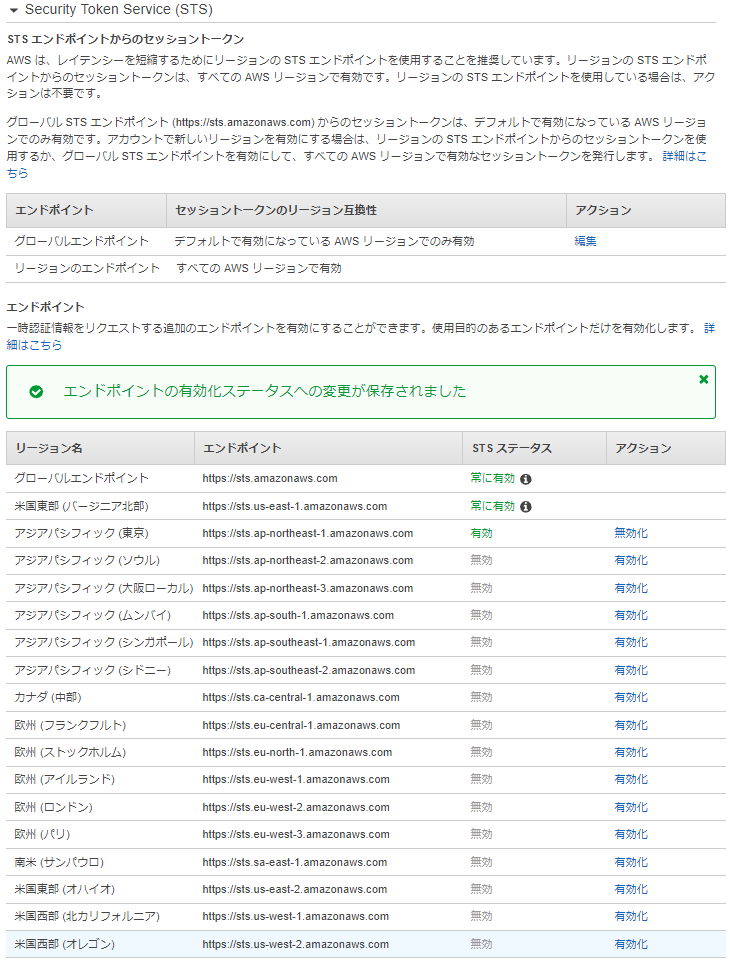
Task: Dismiss the green success notification
Action: coord(704,380)
